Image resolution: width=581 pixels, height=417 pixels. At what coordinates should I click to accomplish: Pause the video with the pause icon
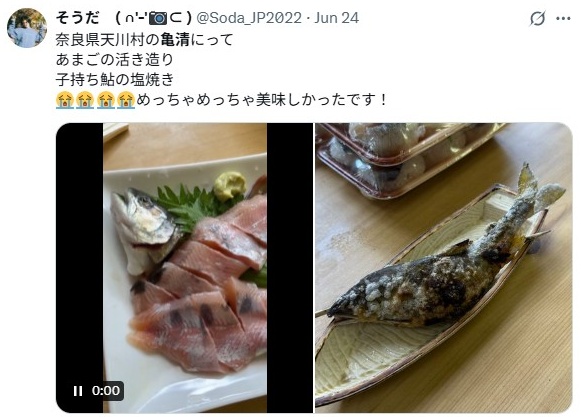[78, 391]
